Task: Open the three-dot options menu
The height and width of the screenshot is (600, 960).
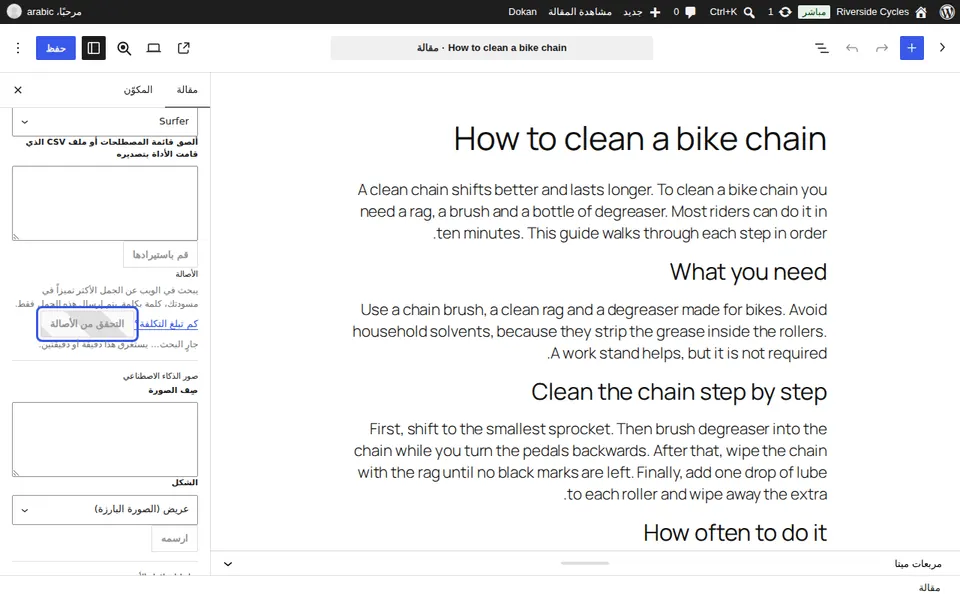Action: pos(18,48)
